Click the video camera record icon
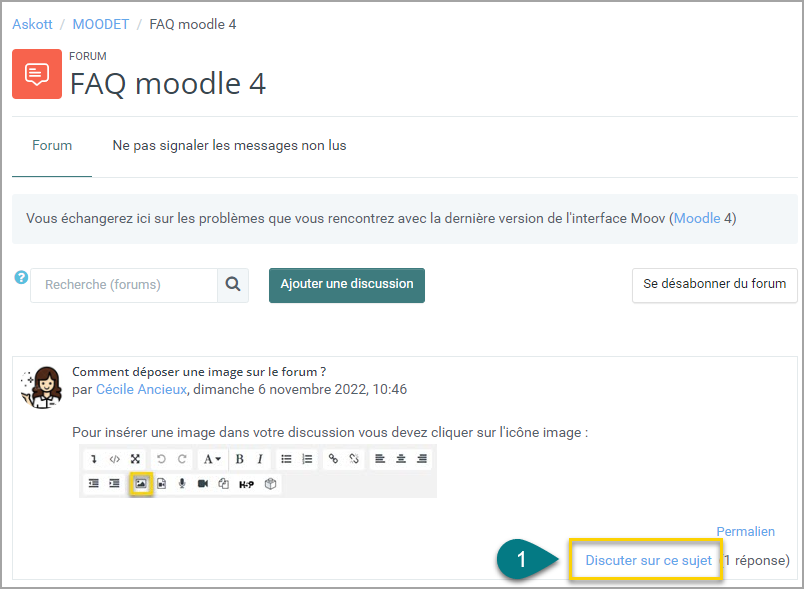Image resolution: width=804 pixels, height=589 pixels. [x=203, y=483]
